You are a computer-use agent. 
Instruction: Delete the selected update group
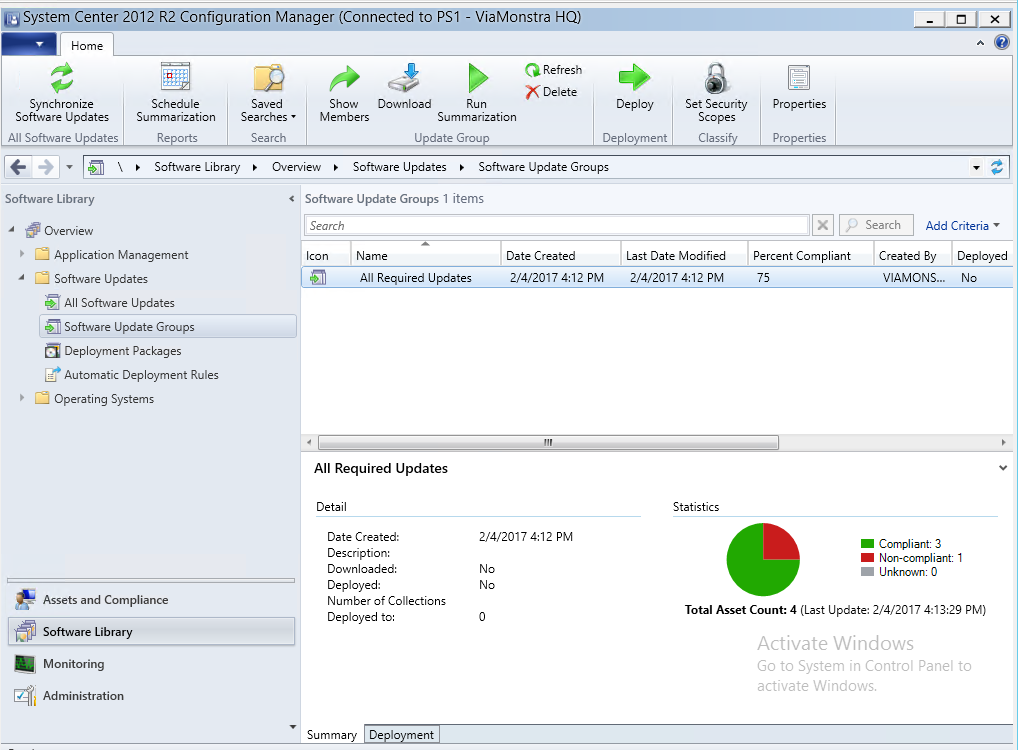551,92
